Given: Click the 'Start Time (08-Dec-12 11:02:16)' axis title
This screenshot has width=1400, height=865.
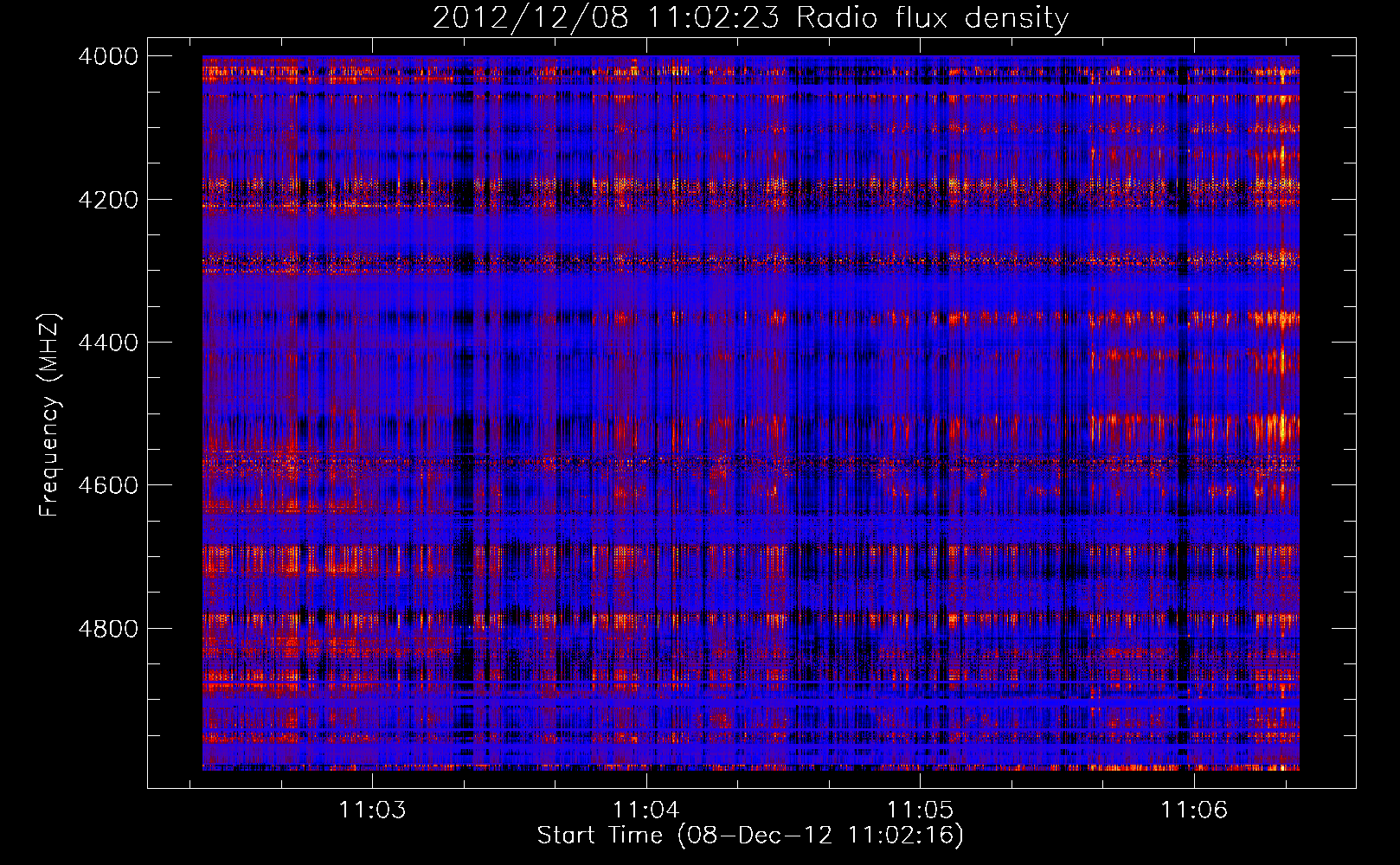Looking at the screenshot, I should coord(750,836).
